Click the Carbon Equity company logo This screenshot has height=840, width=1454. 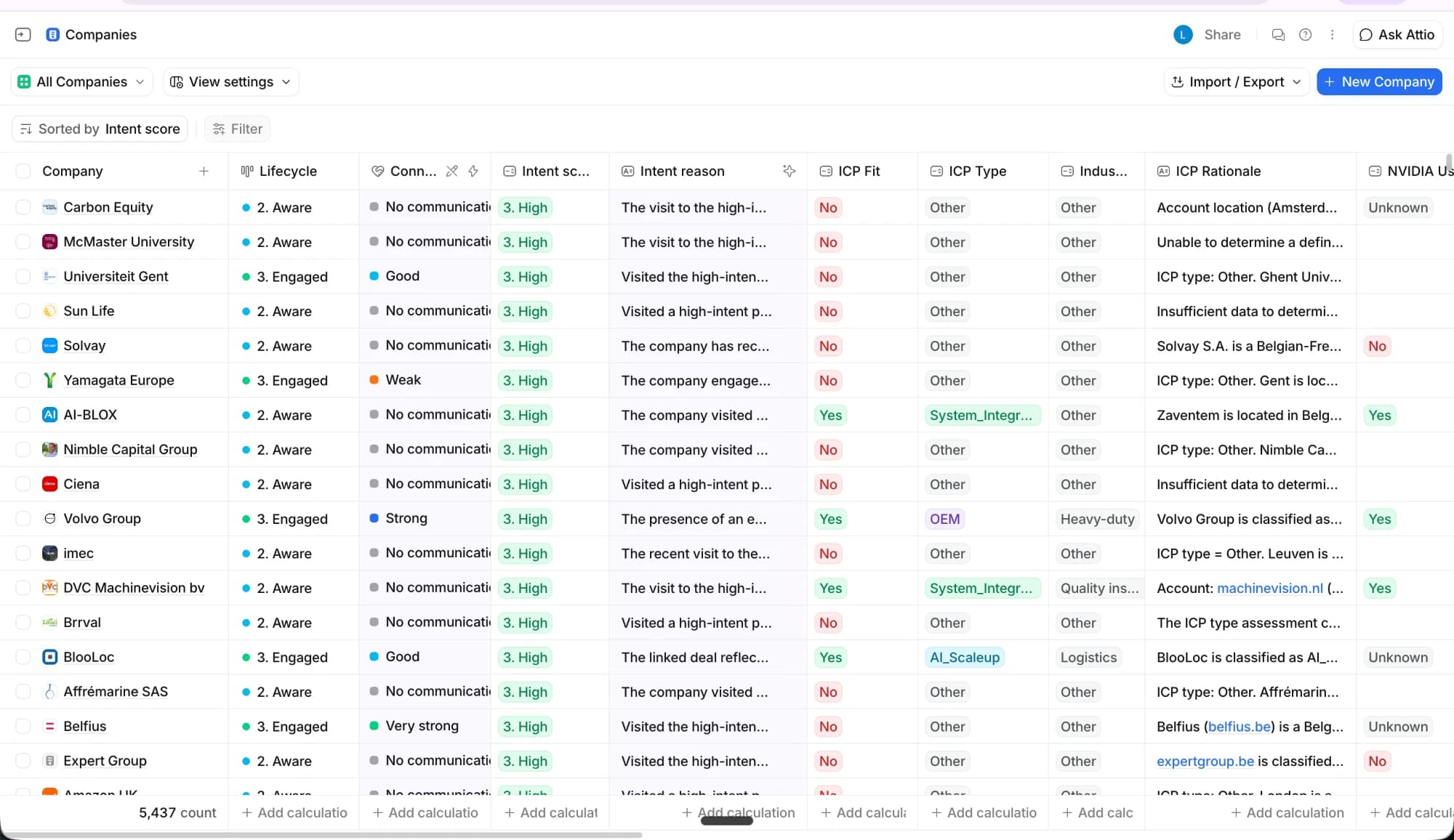click(49, 207)
